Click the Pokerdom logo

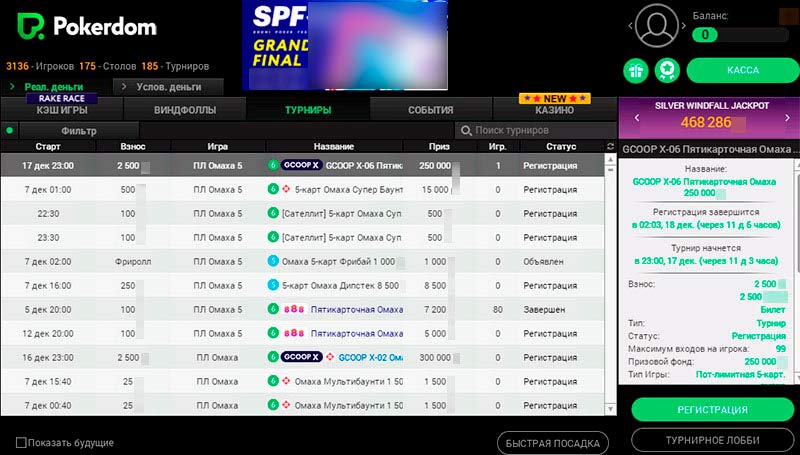pos(87,26)
